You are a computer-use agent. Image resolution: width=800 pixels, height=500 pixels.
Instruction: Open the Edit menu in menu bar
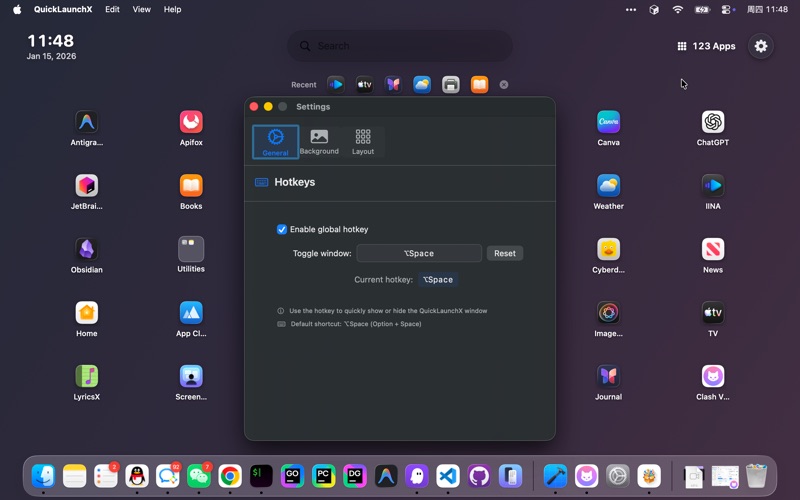point(112,9)
